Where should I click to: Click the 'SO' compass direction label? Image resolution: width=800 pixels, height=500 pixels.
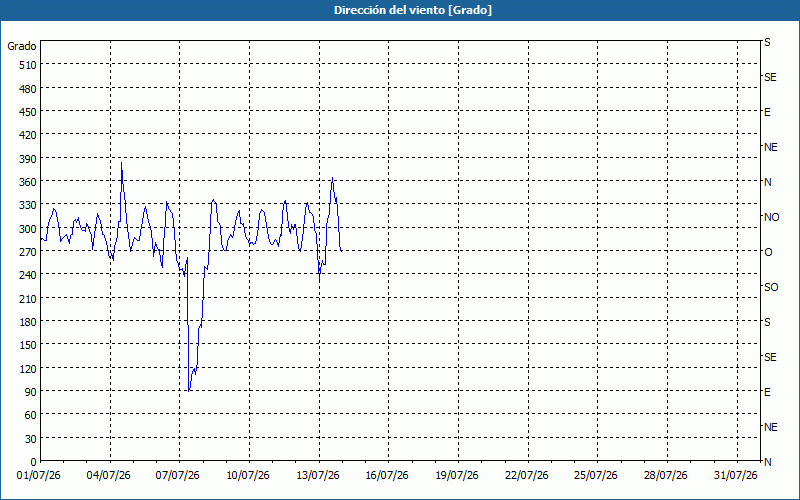tap(771, 287)
